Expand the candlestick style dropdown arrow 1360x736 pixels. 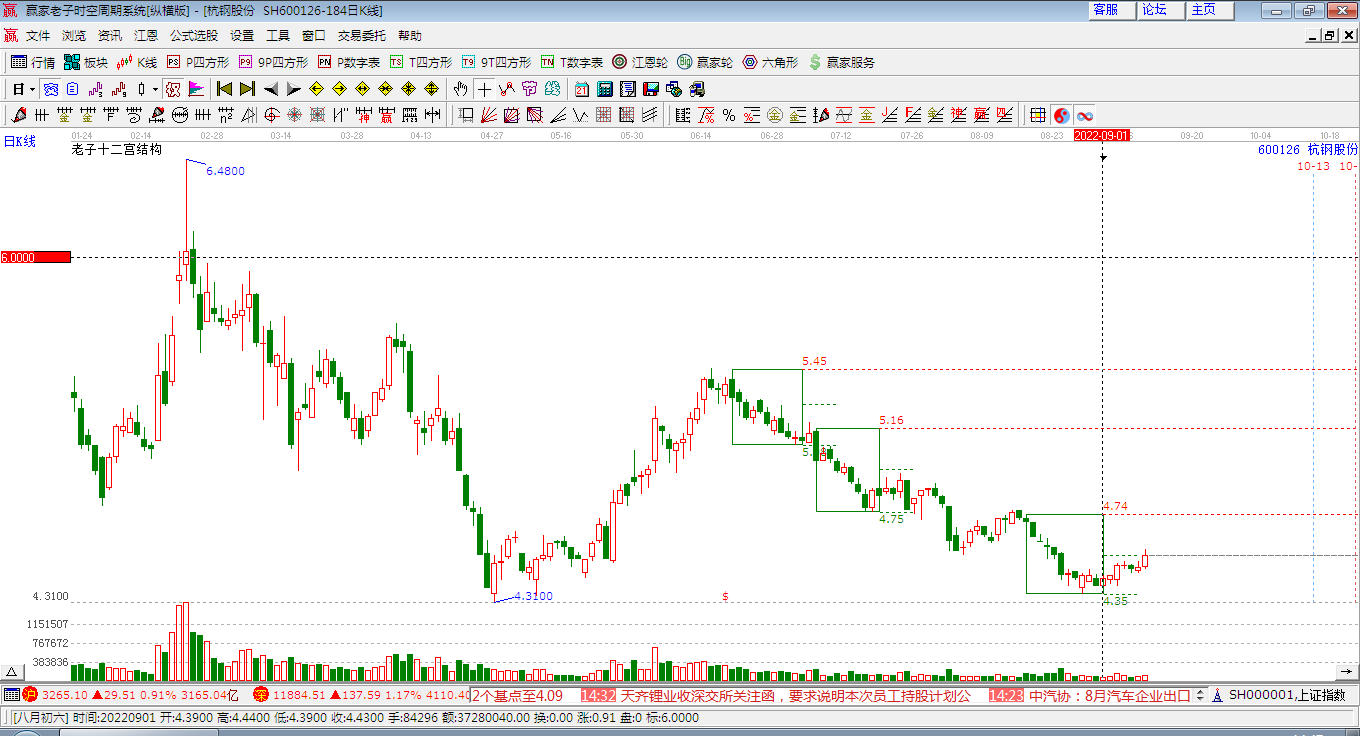[155, 89]
